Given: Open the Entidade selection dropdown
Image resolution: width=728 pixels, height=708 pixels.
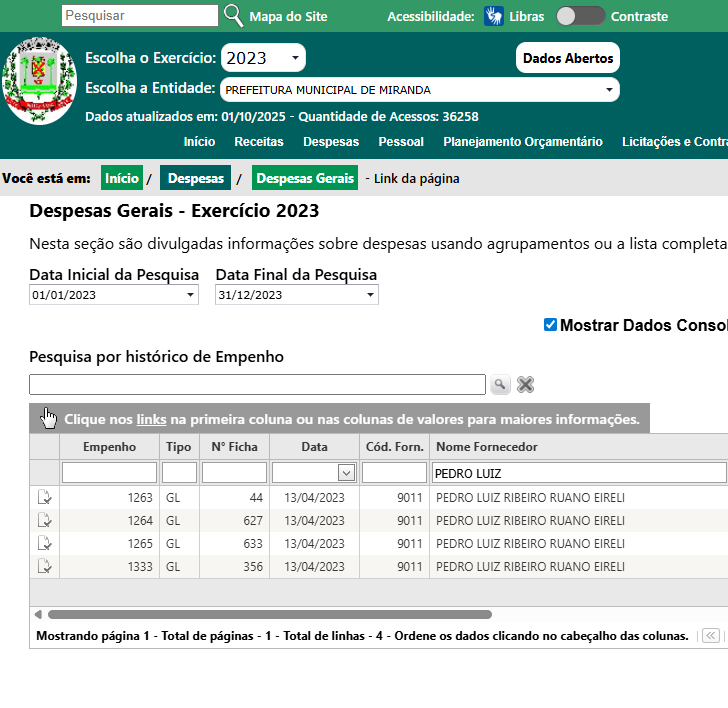Looking at the screenshot, I should (x=419, y=90).
